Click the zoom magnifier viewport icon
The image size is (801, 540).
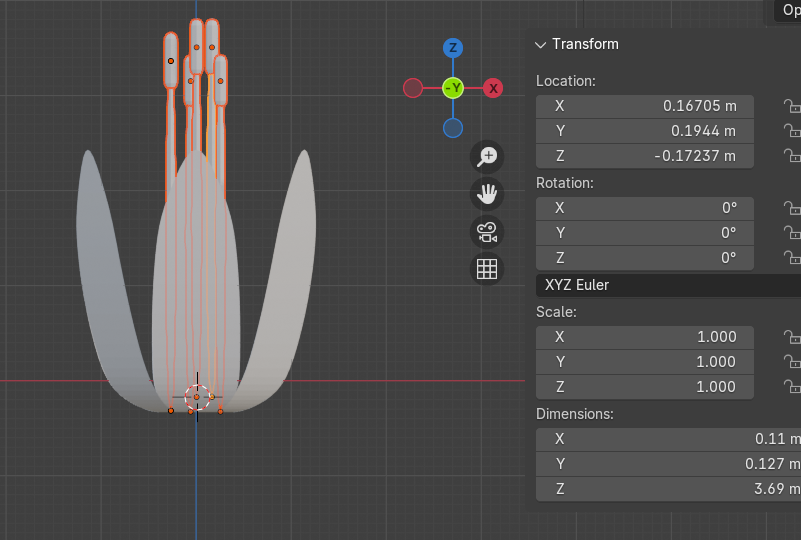pos(487,156)
